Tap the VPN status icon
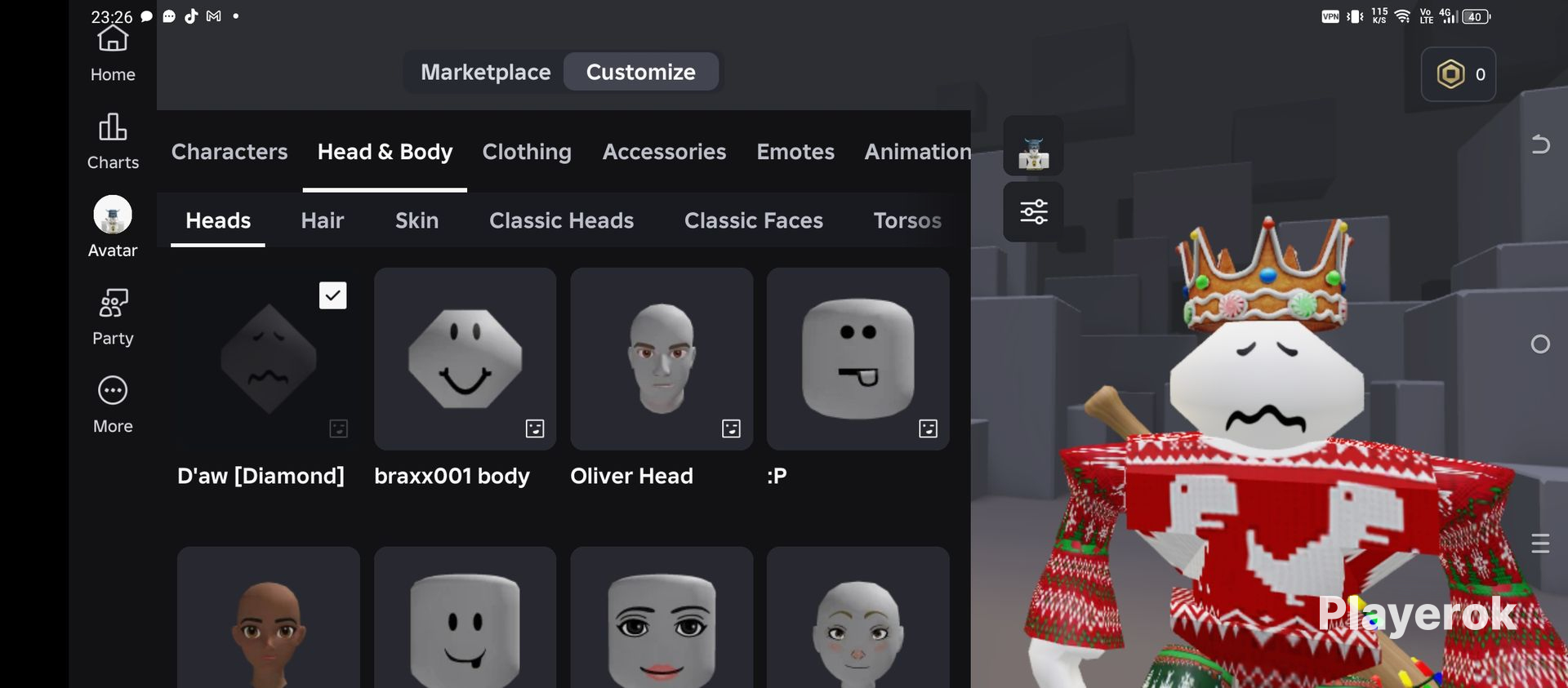The image size is (1568, 688). tap(1330, 16)
